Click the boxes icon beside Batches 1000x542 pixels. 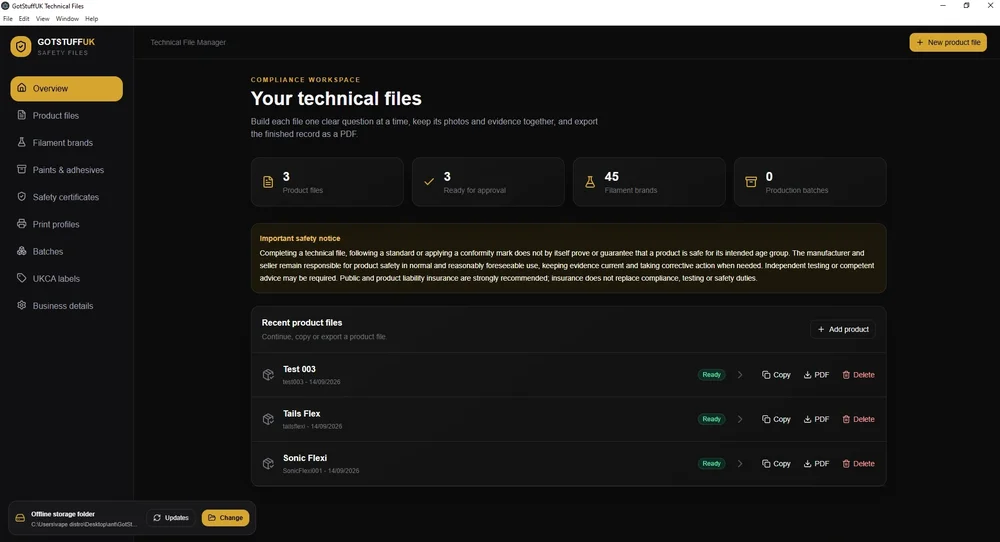22,251
